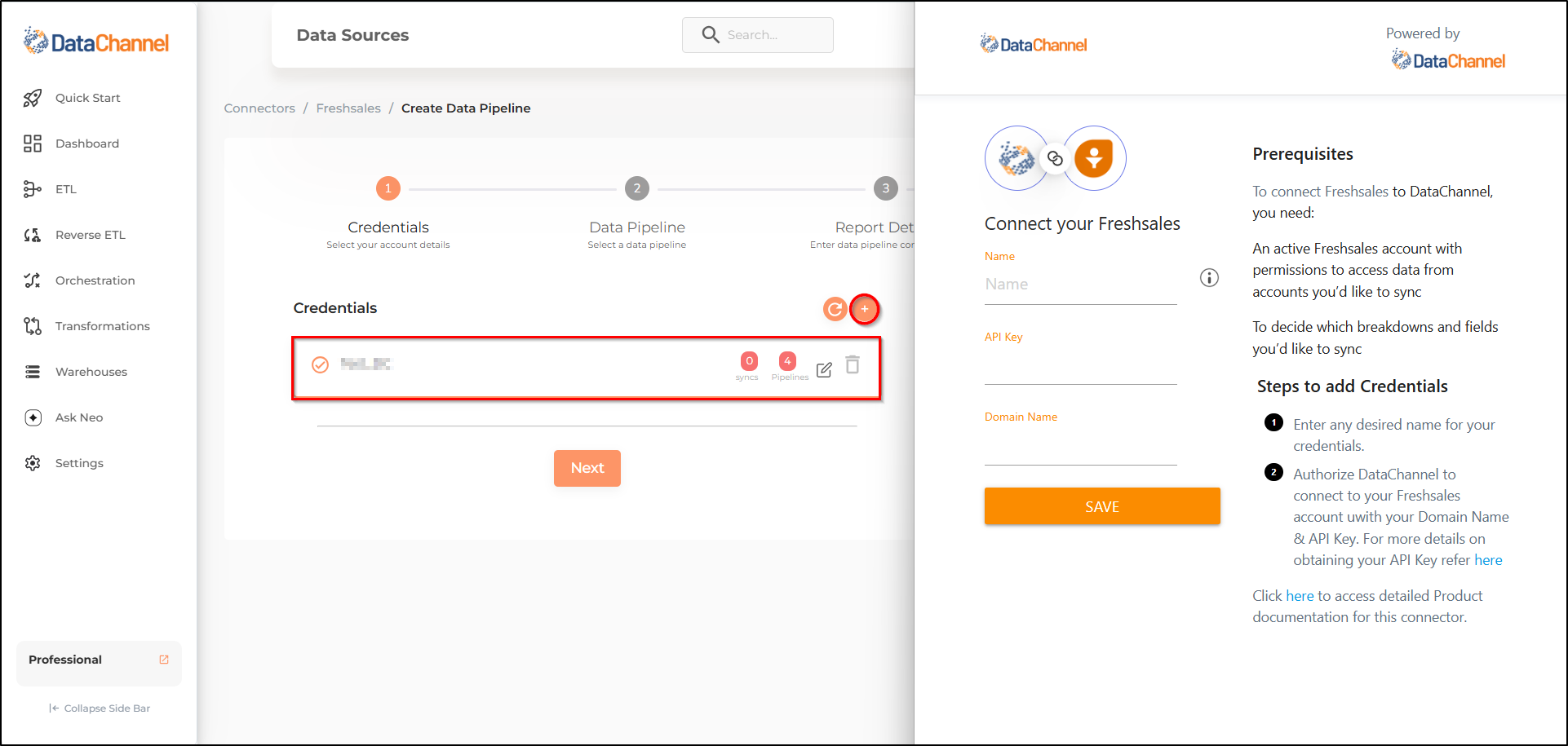Edit the saved credential

tap(824, 369)
